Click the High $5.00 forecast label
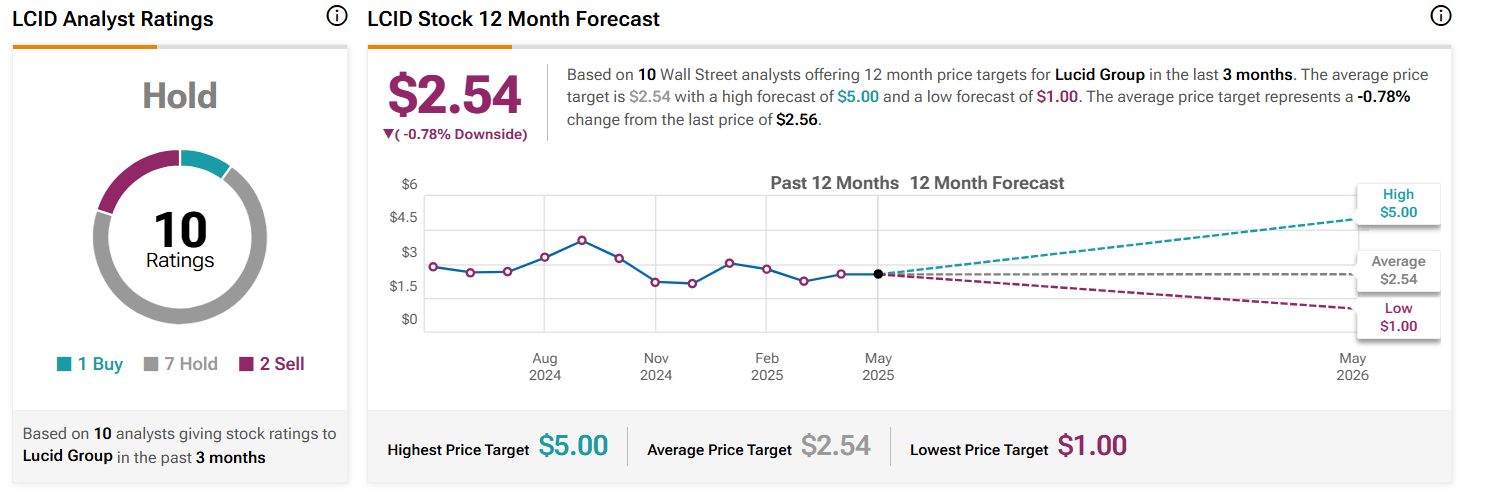The width and height of the screenshot is (1487, 501). point(1397,204)
